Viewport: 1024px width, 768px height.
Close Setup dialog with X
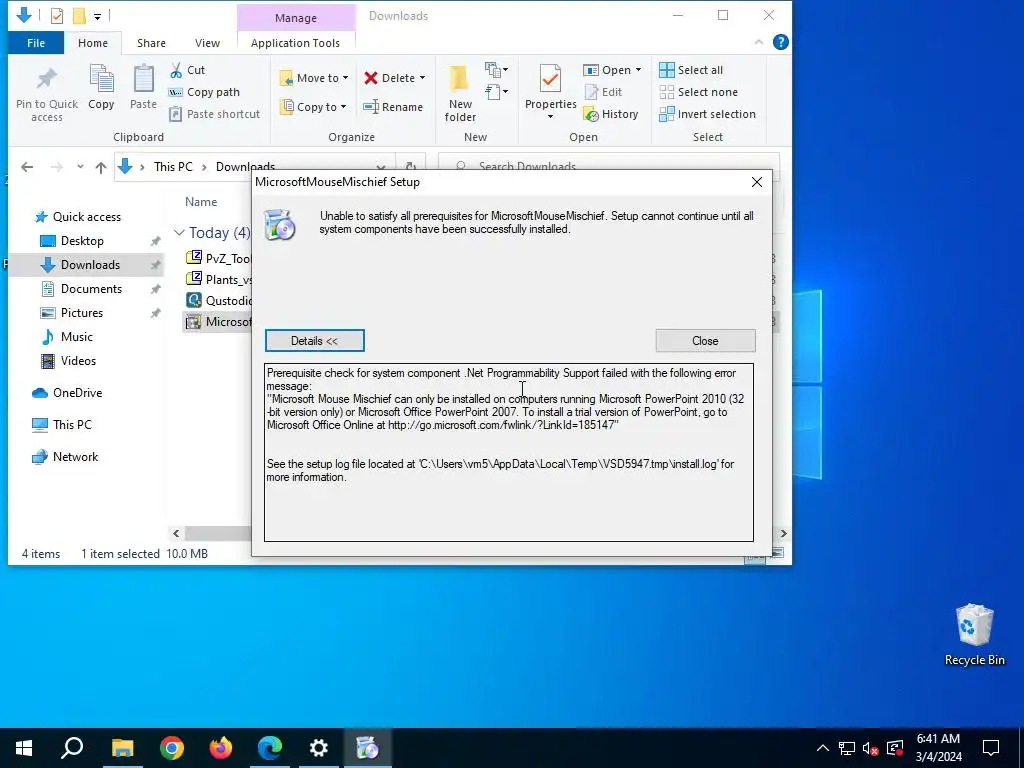coord(756,182)
